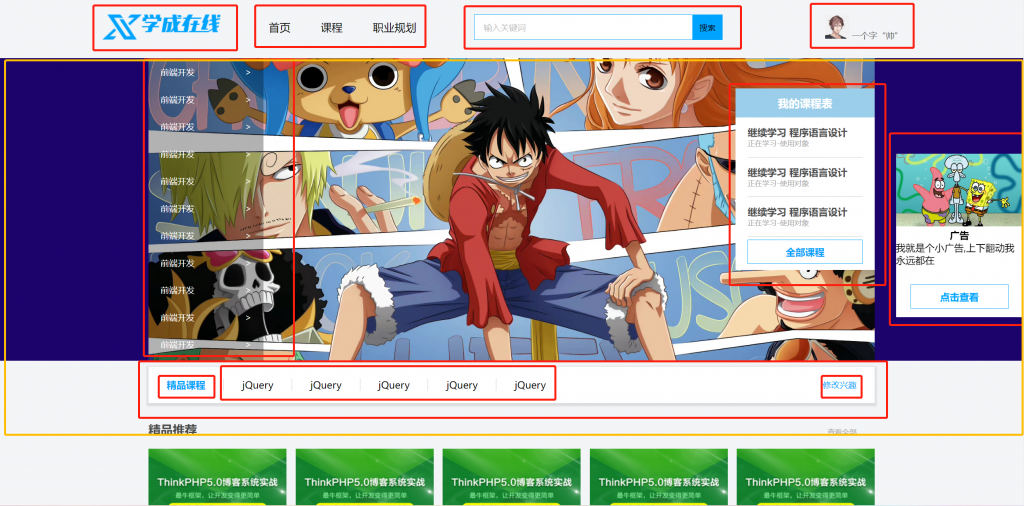This screenshot has width=1024, height=506.
Task: Open 全部课程 in the course panel
Action: [x=805, y=252]
